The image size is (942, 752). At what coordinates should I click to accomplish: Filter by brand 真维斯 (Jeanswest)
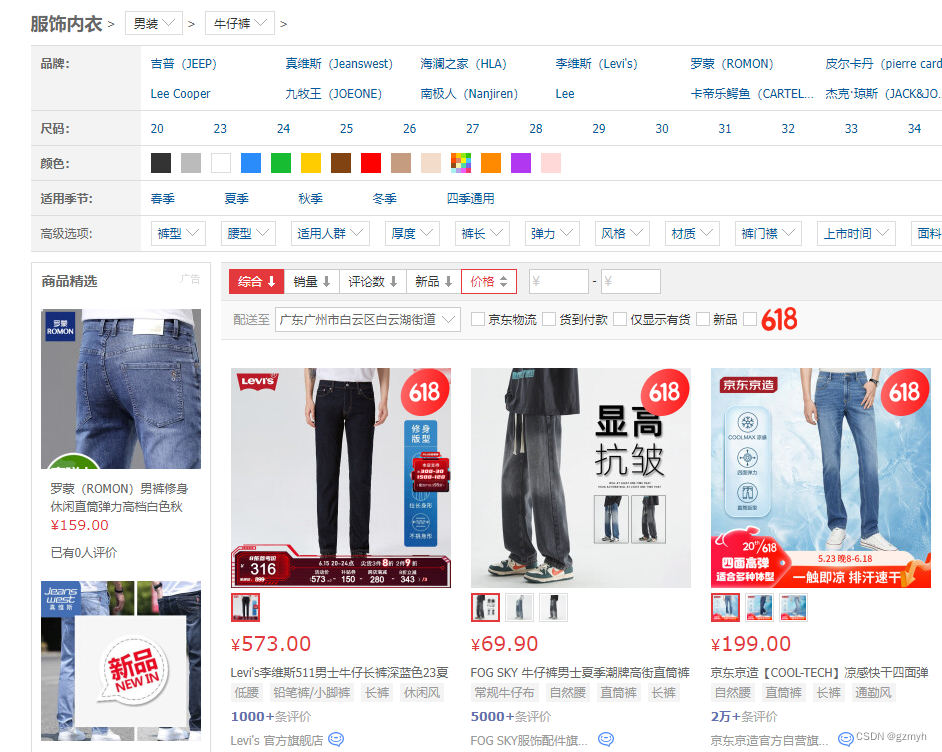click(339, 64)
